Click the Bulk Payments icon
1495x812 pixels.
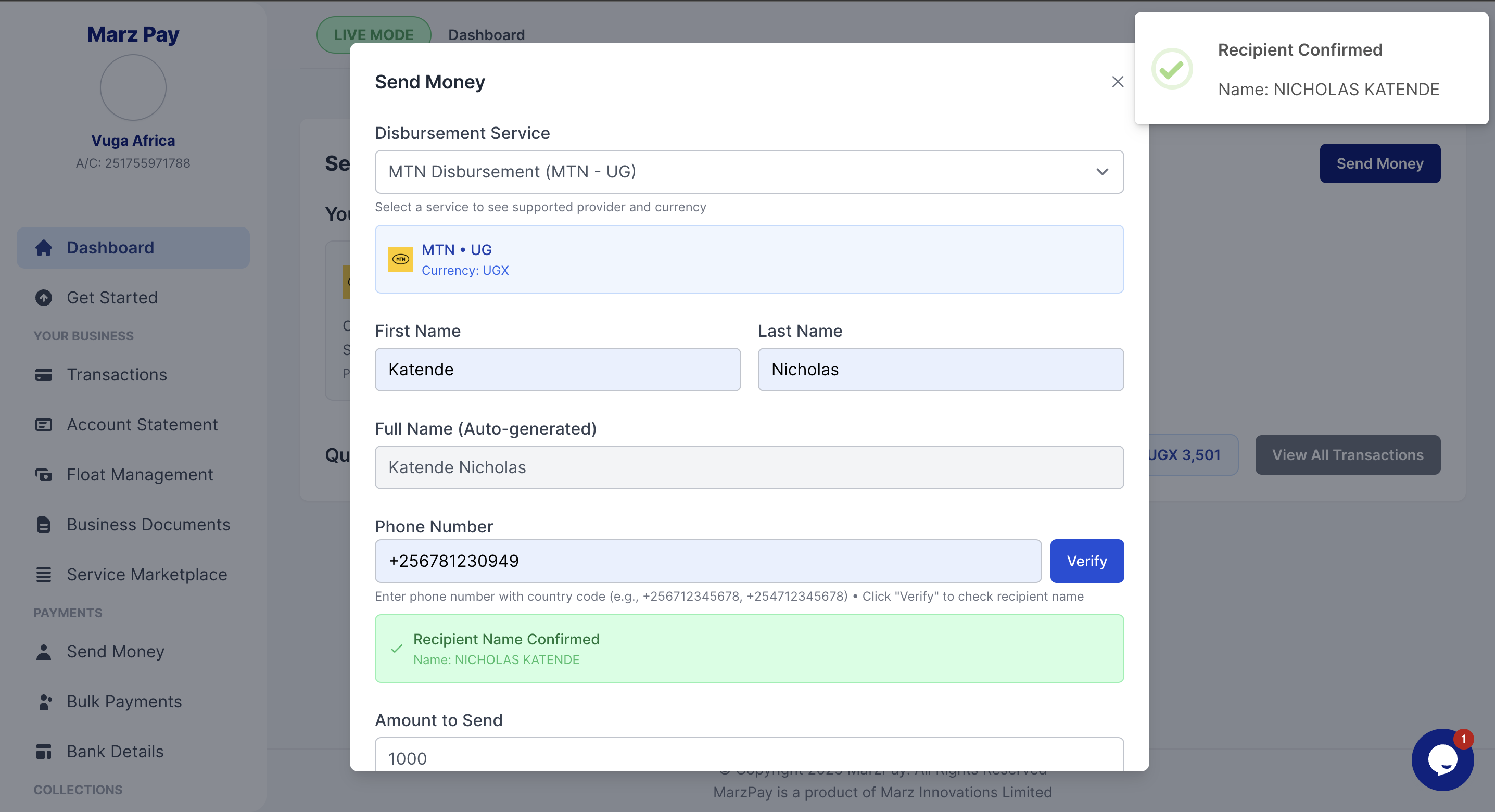(45, 702)
